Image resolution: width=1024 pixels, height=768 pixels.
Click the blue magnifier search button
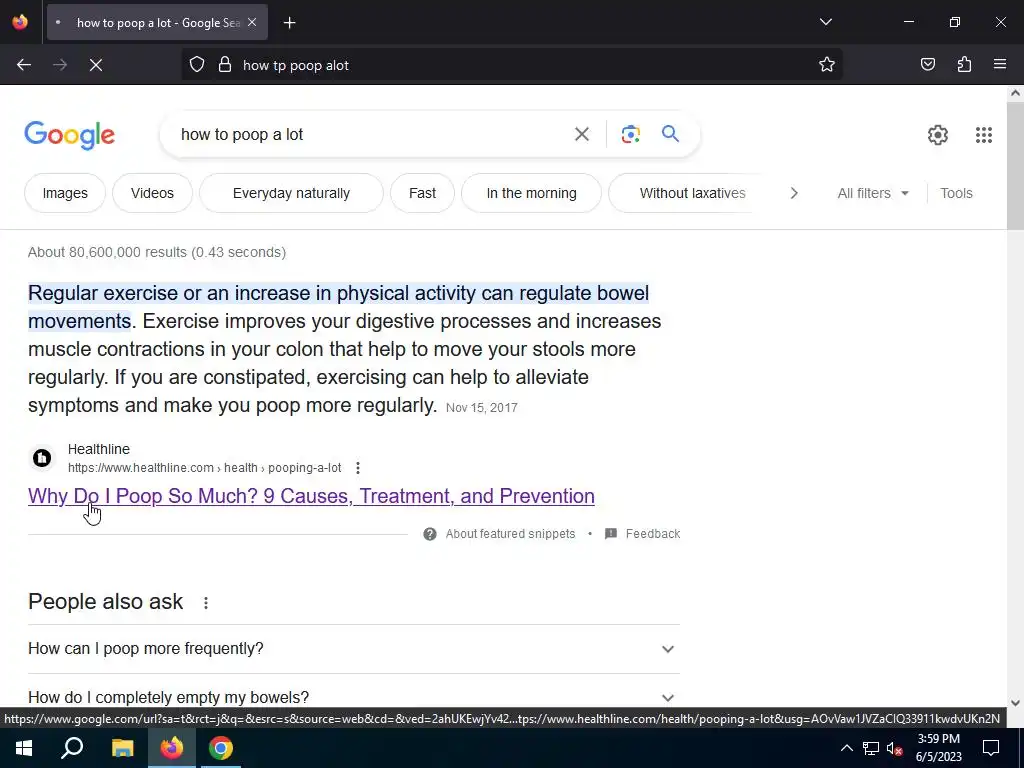[x=670, y=135]
